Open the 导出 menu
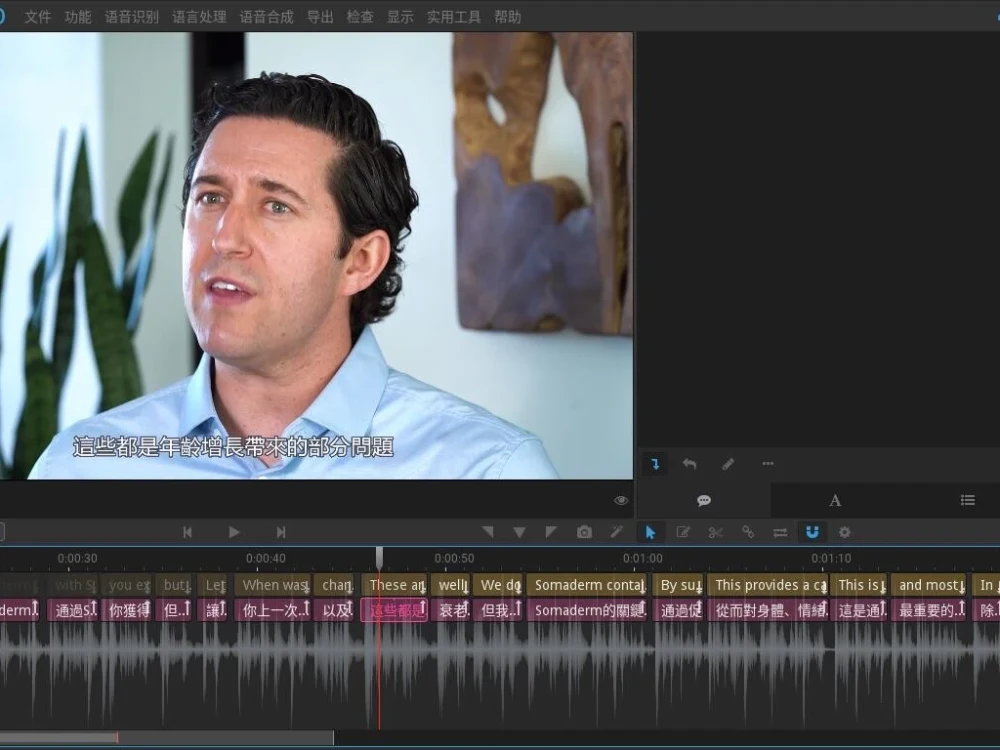 [320, 17]
